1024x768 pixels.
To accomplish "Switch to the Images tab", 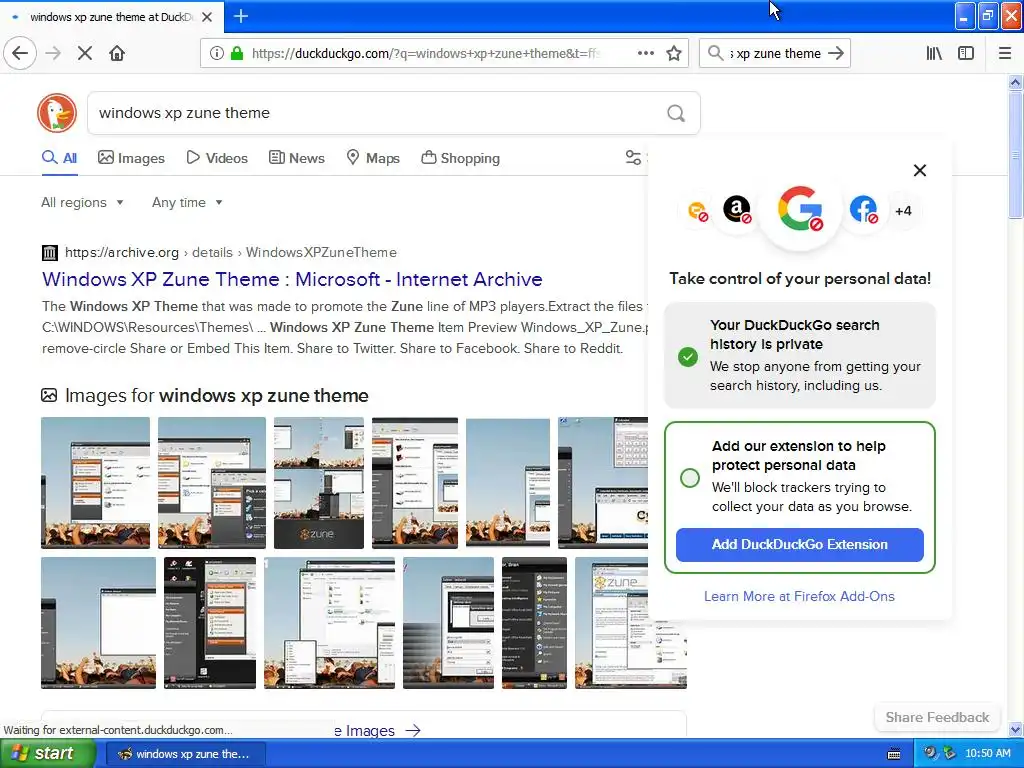I will coord(131,158).
